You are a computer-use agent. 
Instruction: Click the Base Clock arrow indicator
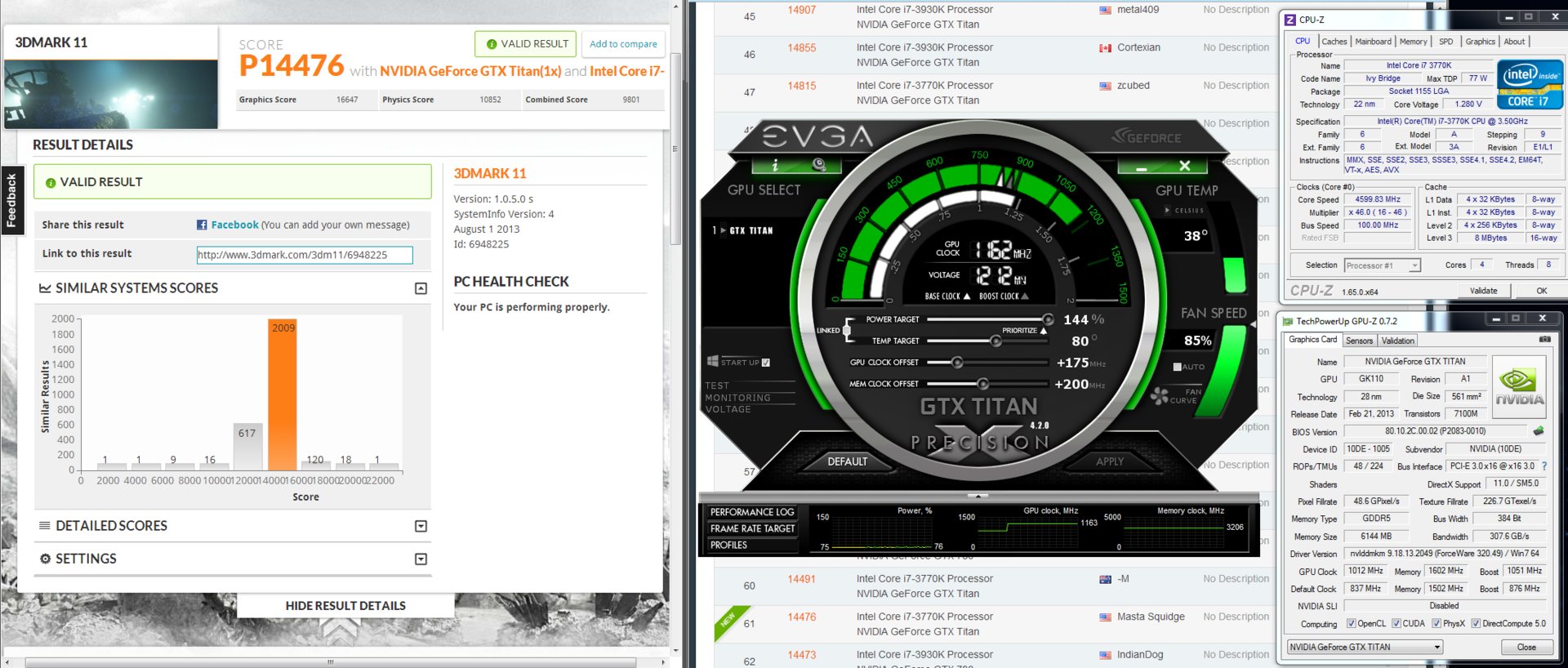coord(967,296)
